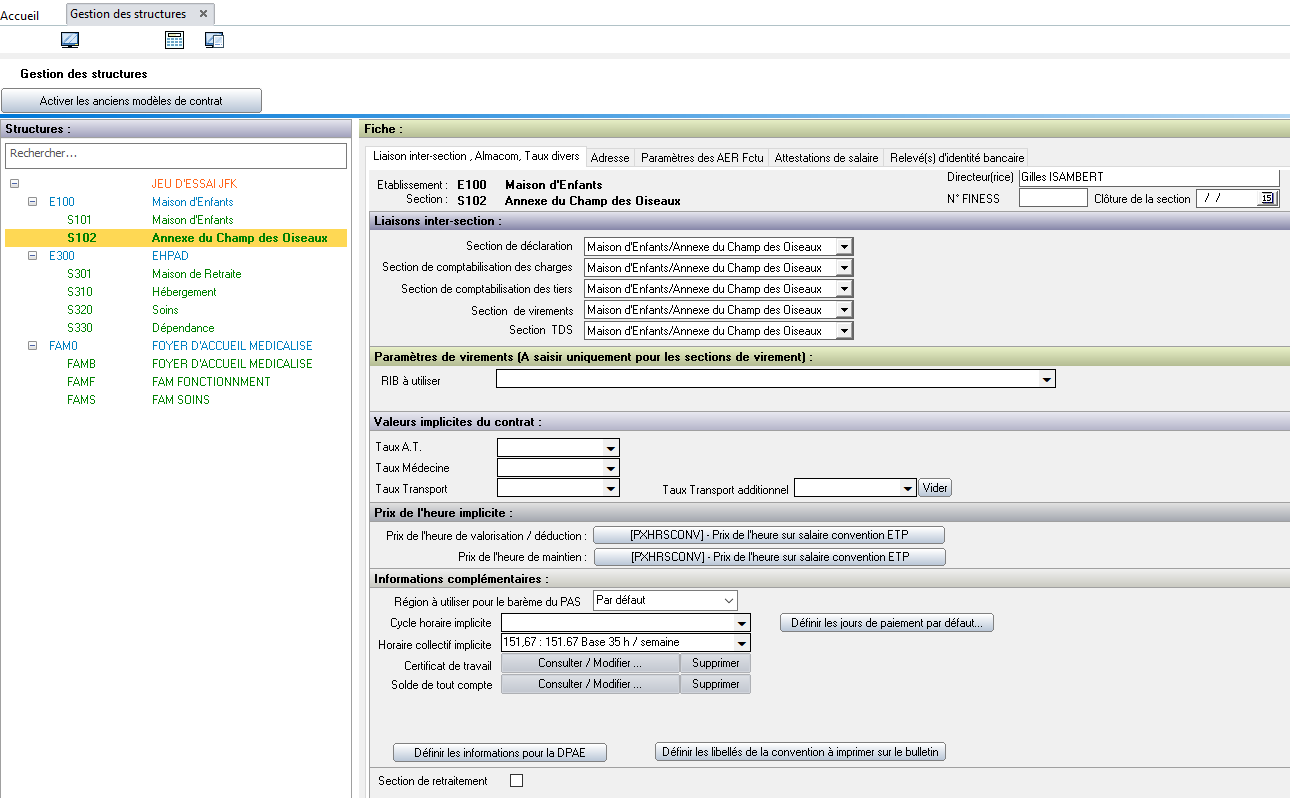This screenshot has width=1290, height=798.
Task: Click Activer les anciens modèles de contrat
Action: [x=131, y=101]
